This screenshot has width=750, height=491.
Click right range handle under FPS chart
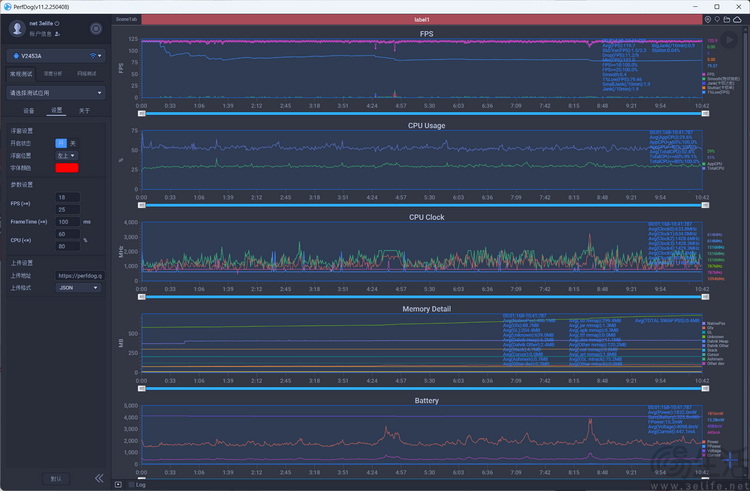pyautogui.click(x=705, y=114)
